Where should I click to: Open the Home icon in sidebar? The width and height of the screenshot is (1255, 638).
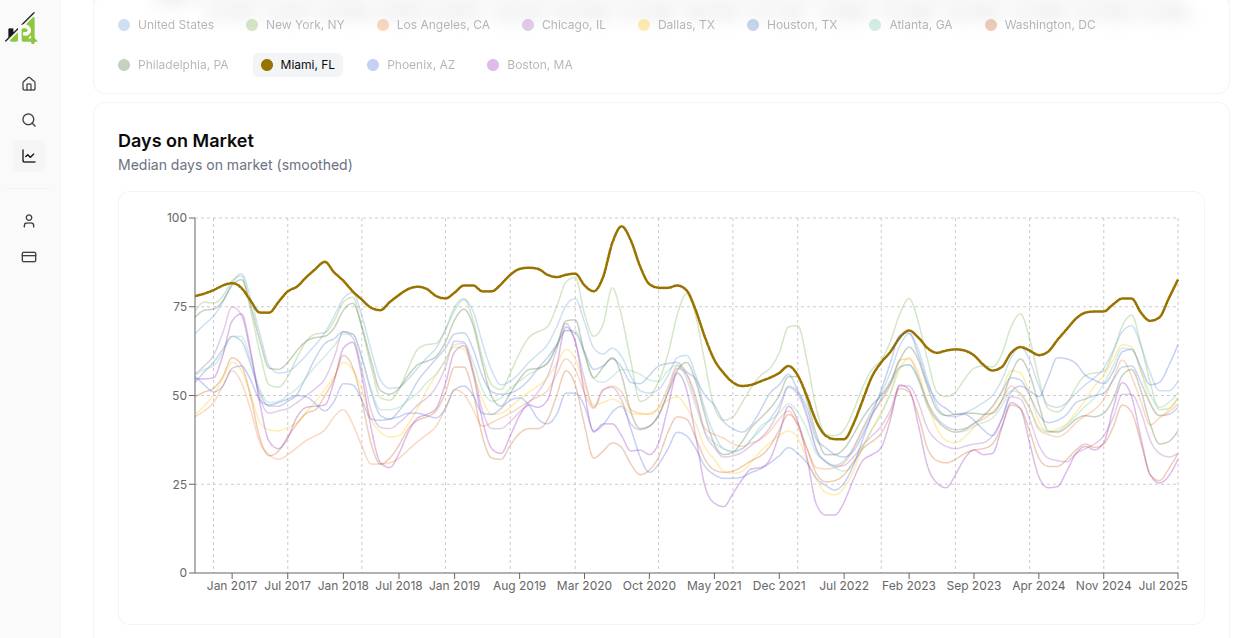point(29,84)
